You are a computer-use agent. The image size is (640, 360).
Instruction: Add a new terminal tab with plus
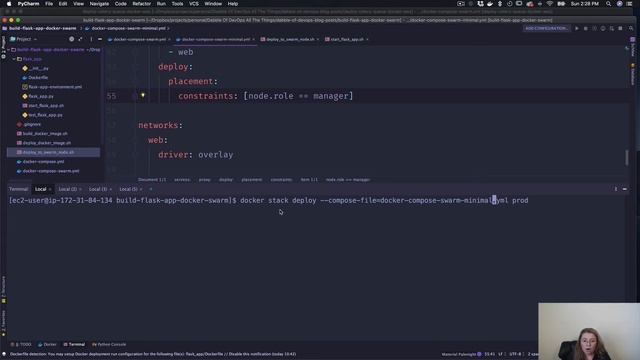click(x=151, y=189)
